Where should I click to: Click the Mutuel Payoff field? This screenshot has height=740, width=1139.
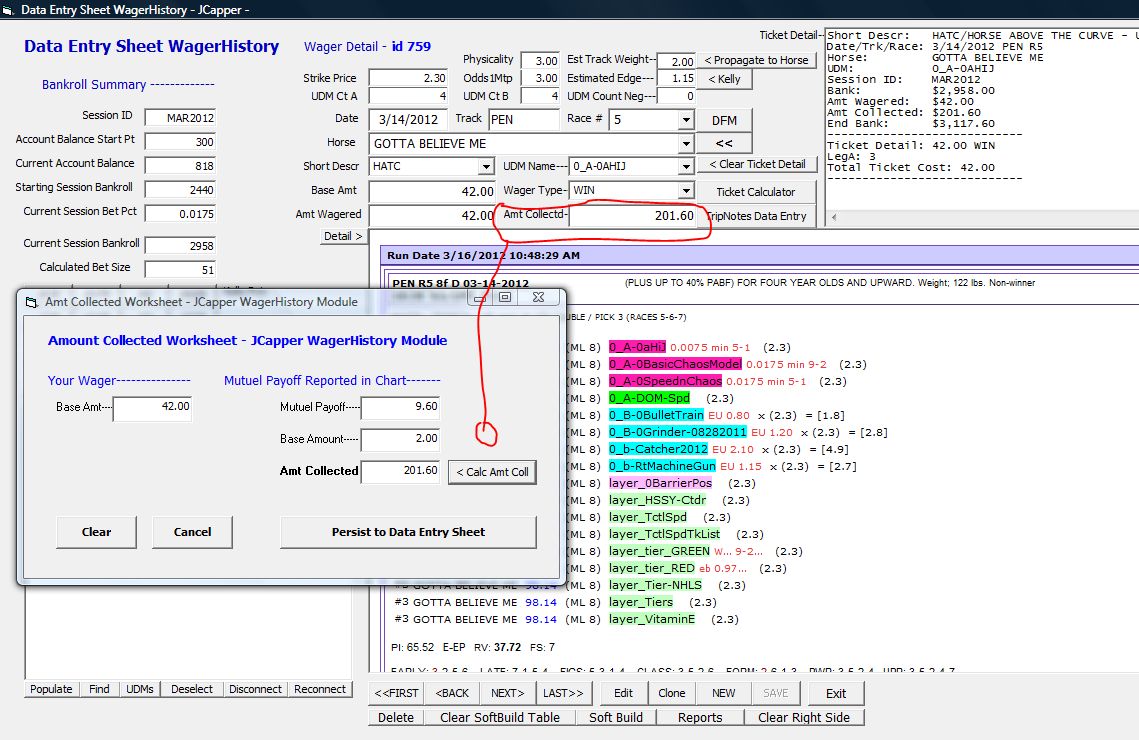(400, 407)
